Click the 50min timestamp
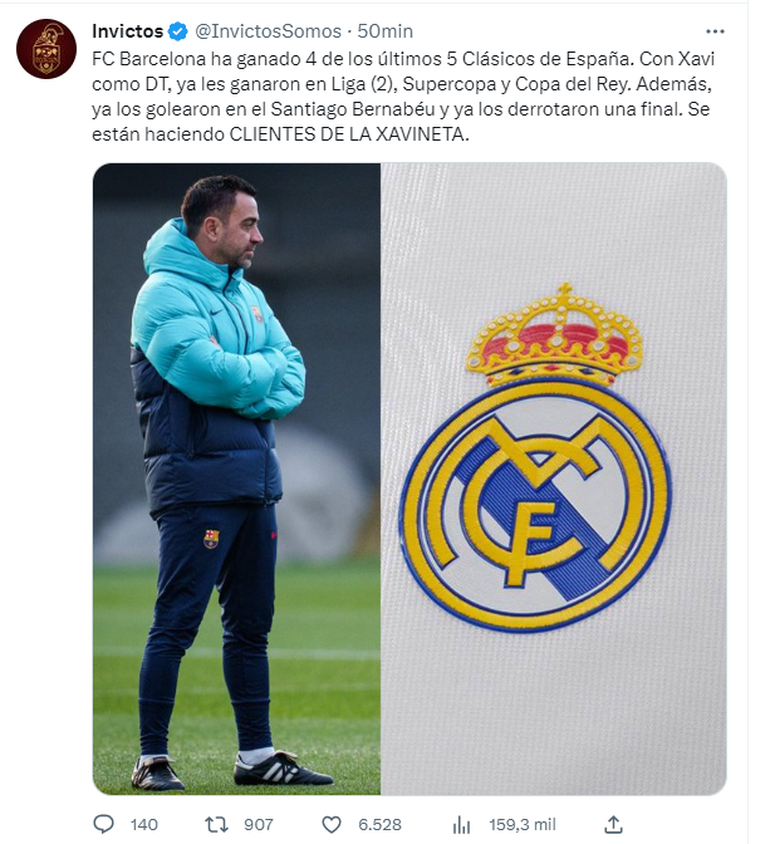This screenshot has height=844, width=770. (x=385, y=31)
